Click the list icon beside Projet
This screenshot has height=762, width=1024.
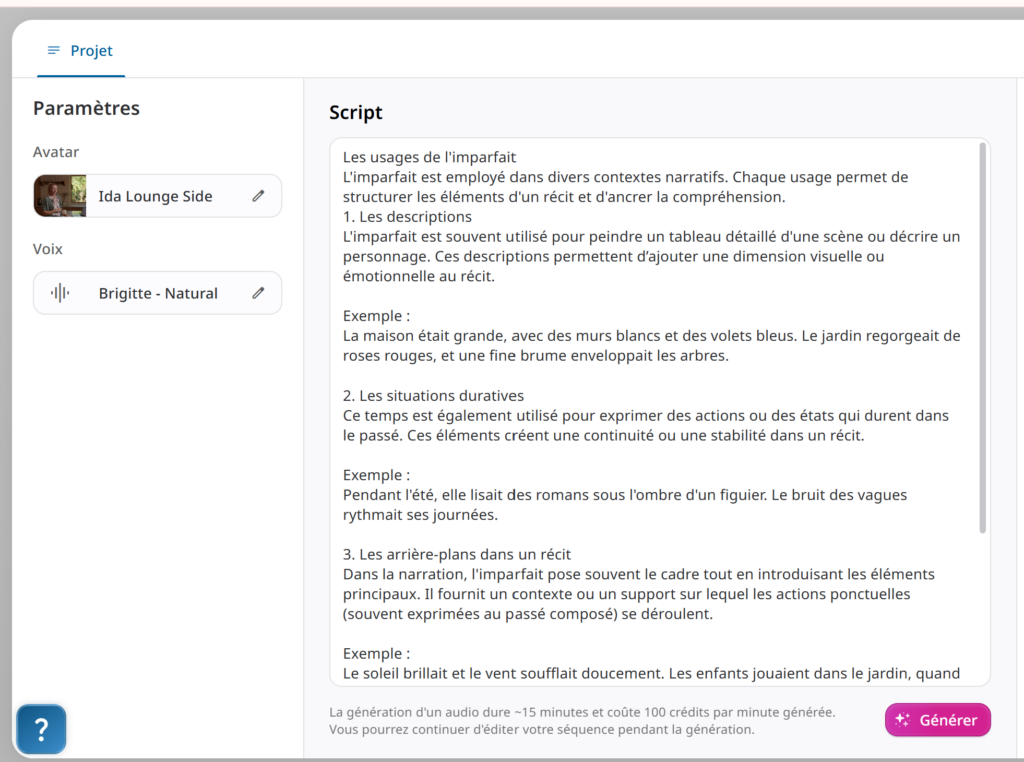click(53, 51)
